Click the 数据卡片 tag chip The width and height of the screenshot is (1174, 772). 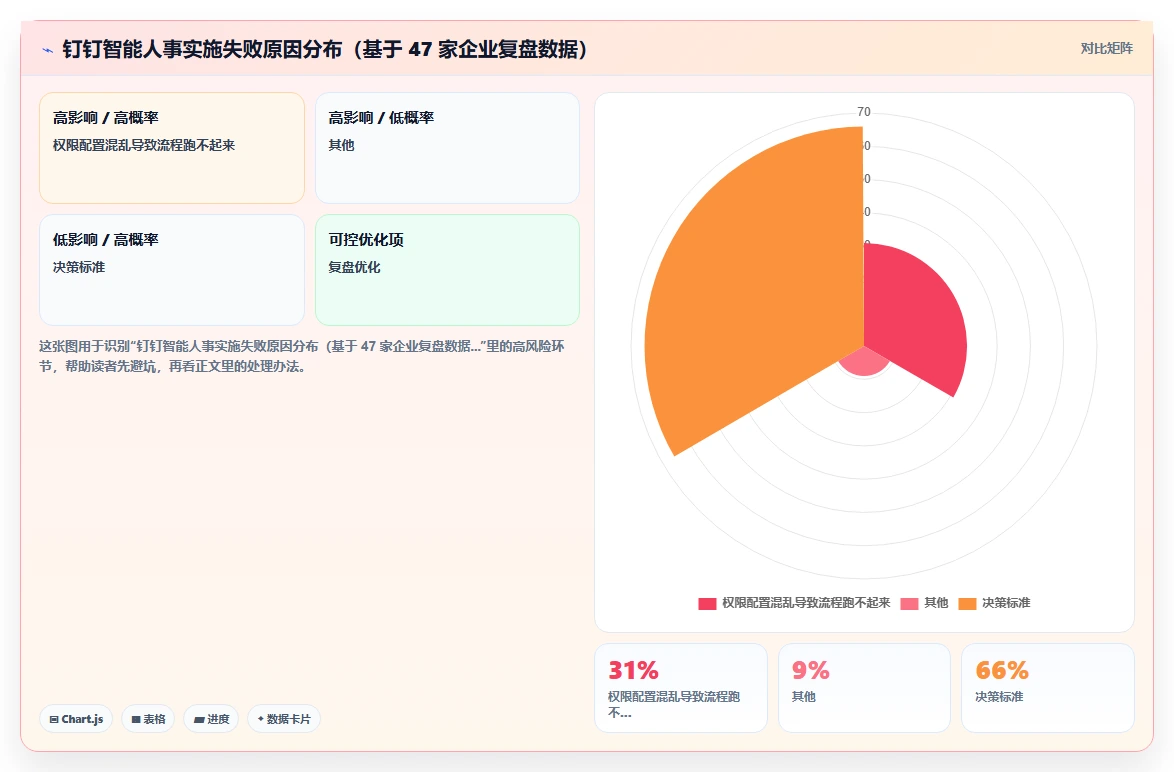(x=284, y=719)
